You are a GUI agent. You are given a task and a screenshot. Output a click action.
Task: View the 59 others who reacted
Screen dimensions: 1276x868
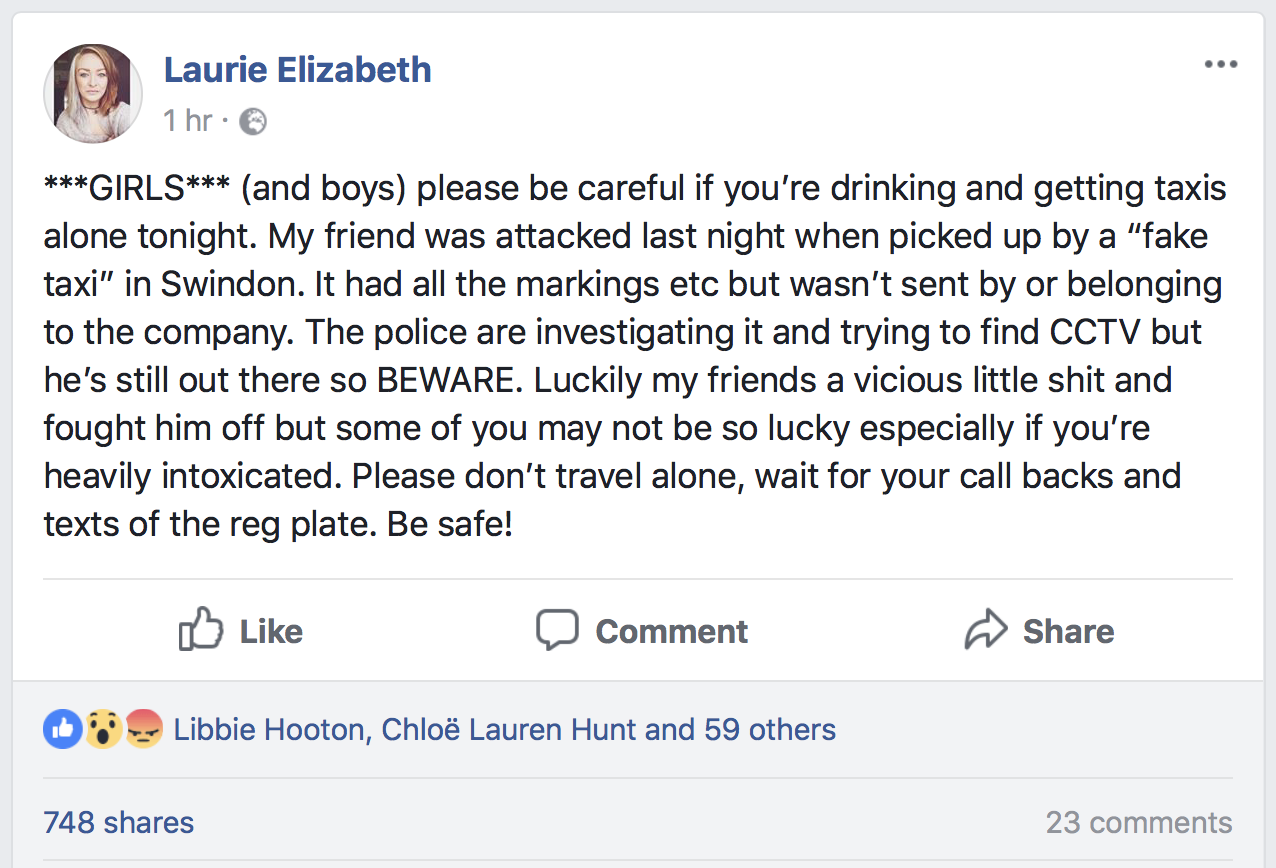[770, 730]
